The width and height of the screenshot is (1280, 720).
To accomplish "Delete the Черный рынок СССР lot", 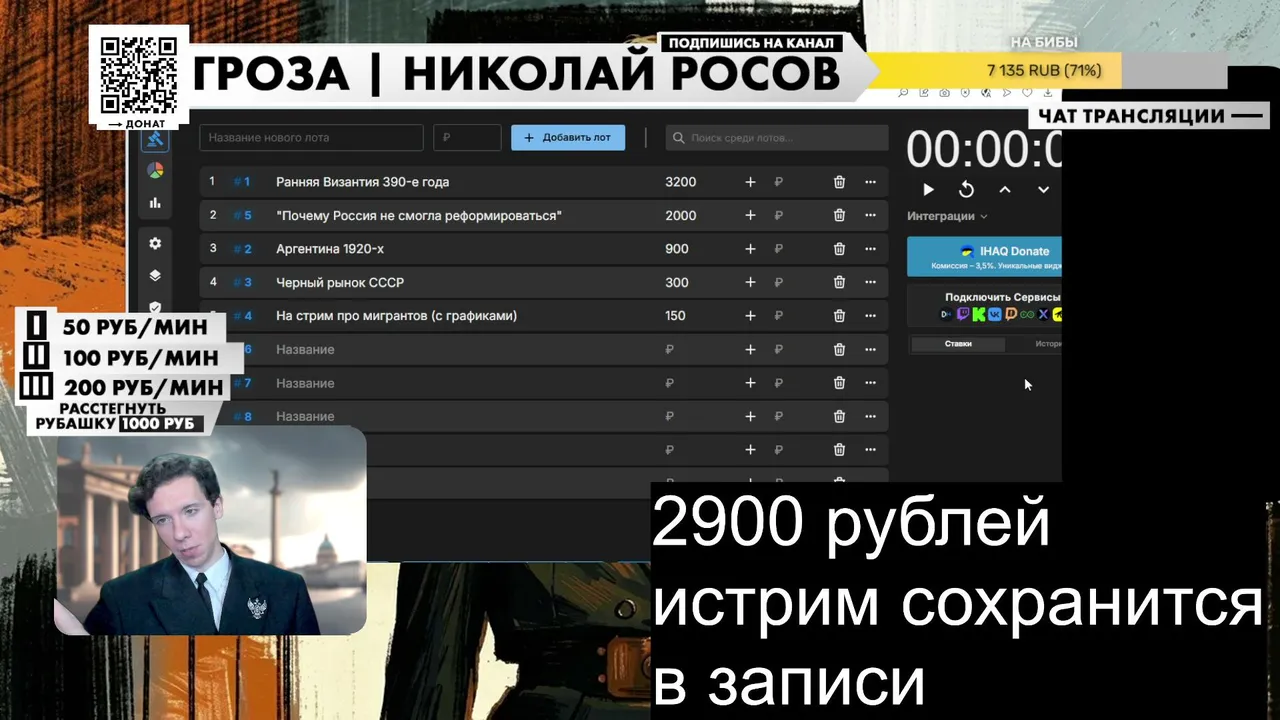I will click(839, 282).
